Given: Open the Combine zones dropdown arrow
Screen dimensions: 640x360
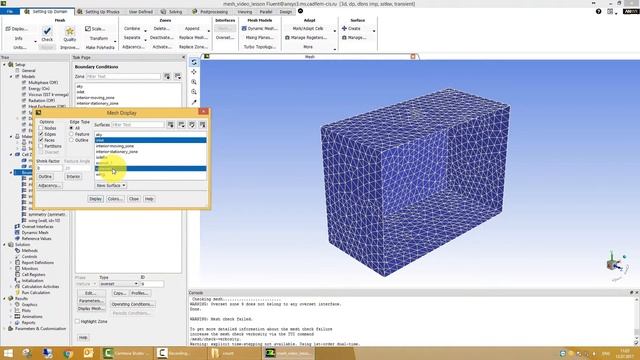Looking at the screenshot, I should tap(145, 31).
